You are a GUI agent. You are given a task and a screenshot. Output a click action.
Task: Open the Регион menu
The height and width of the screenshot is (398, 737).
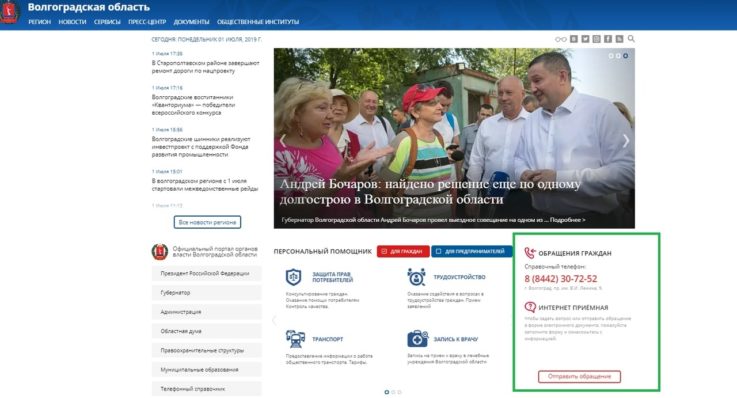coord(39,22)
